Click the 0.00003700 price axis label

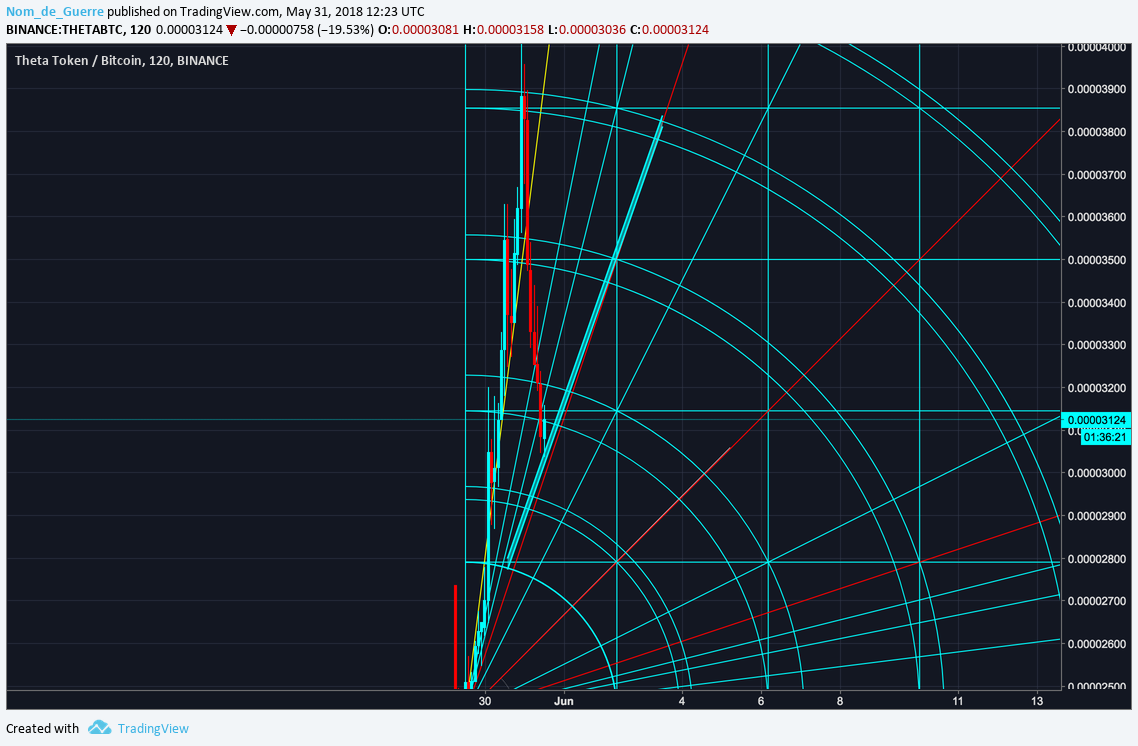click(x=1097, y=175)
